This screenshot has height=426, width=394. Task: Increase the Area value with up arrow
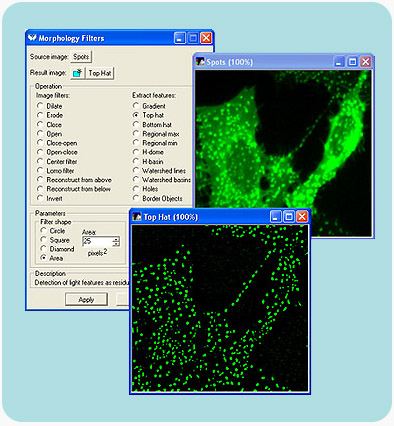pos(116,239)
